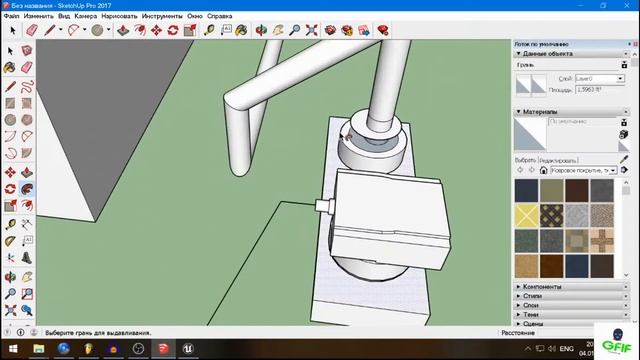The height and width of the screenshot is (360, 640).
Task: Select Rectangle tool in left palette
Action: (x=10, y=103)
